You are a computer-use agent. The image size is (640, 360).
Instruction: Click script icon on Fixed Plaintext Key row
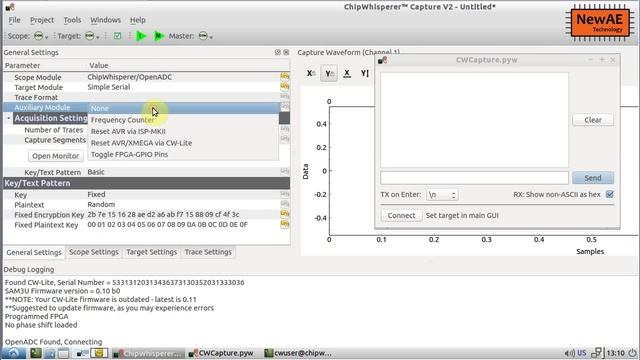284,224
